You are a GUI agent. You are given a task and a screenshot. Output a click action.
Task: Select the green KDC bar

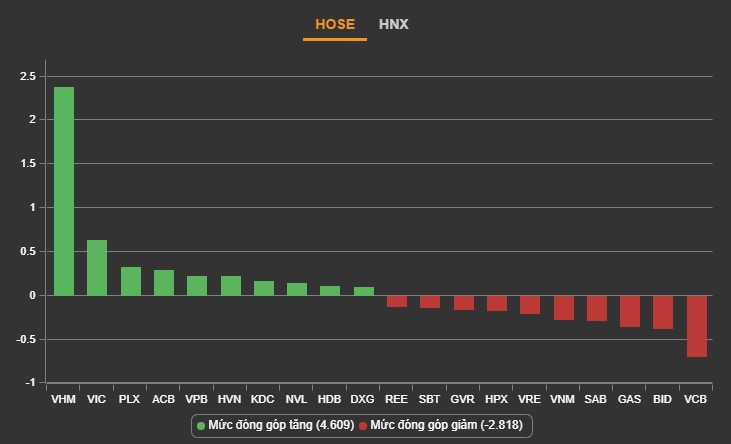(x=264, y=288)
